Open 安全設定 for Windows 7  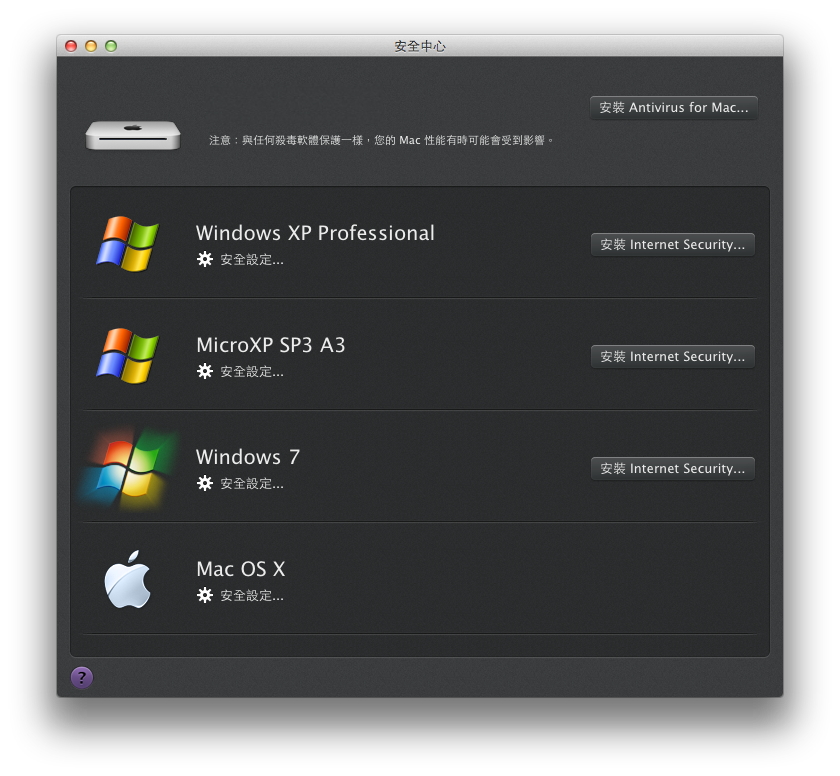tap(252, 484)
